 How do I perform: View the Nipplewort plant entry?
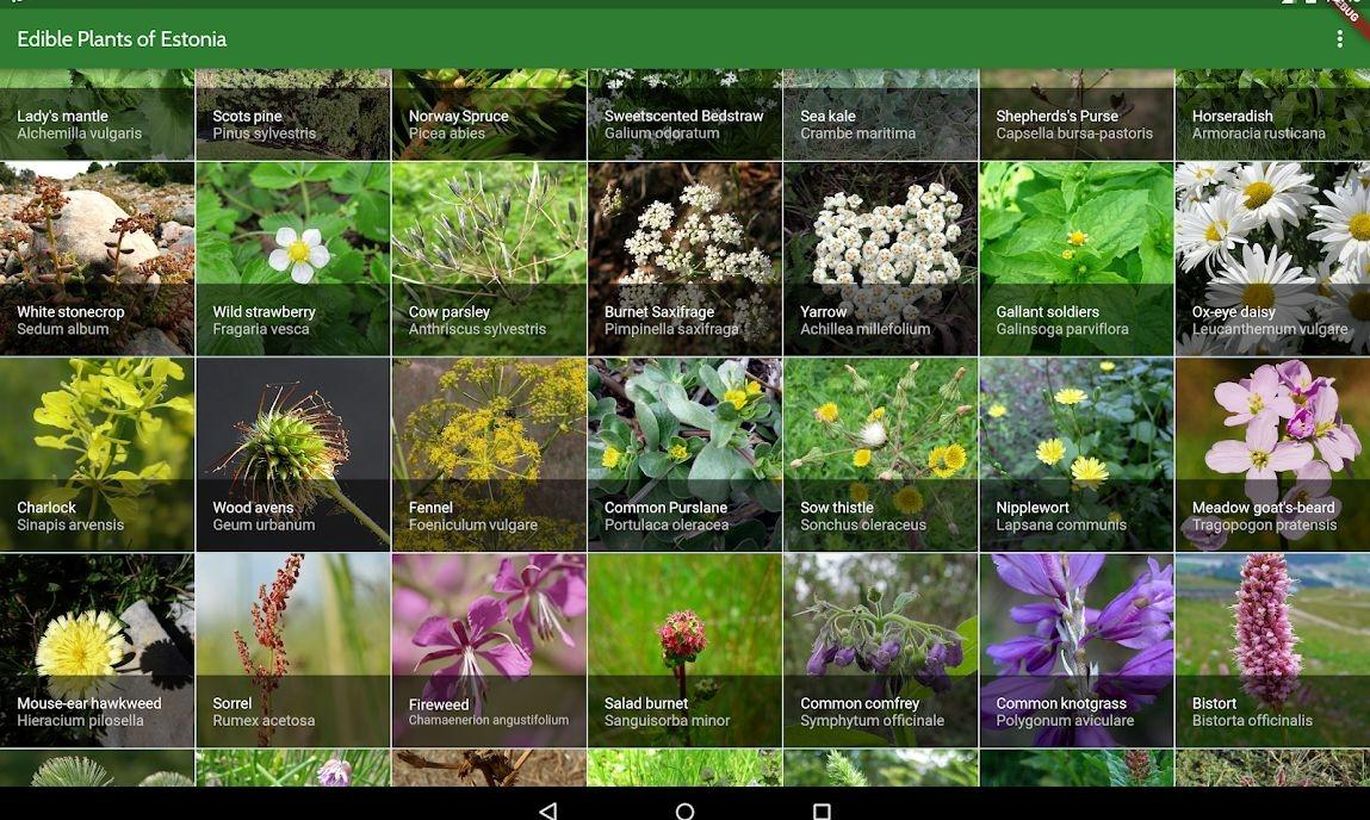click(1077, 455)
